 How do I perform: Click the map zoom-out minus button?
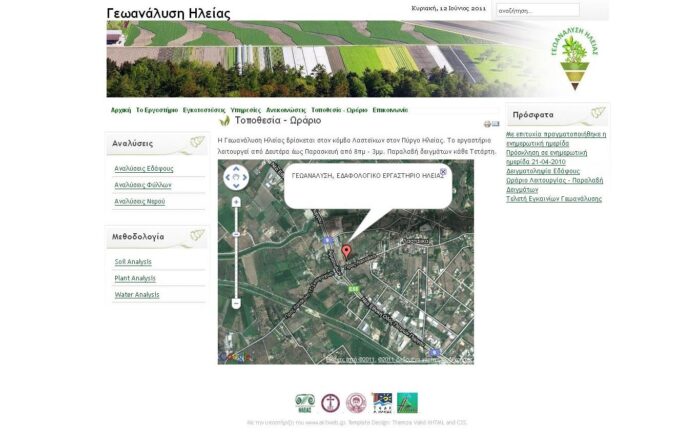(236, 304)
